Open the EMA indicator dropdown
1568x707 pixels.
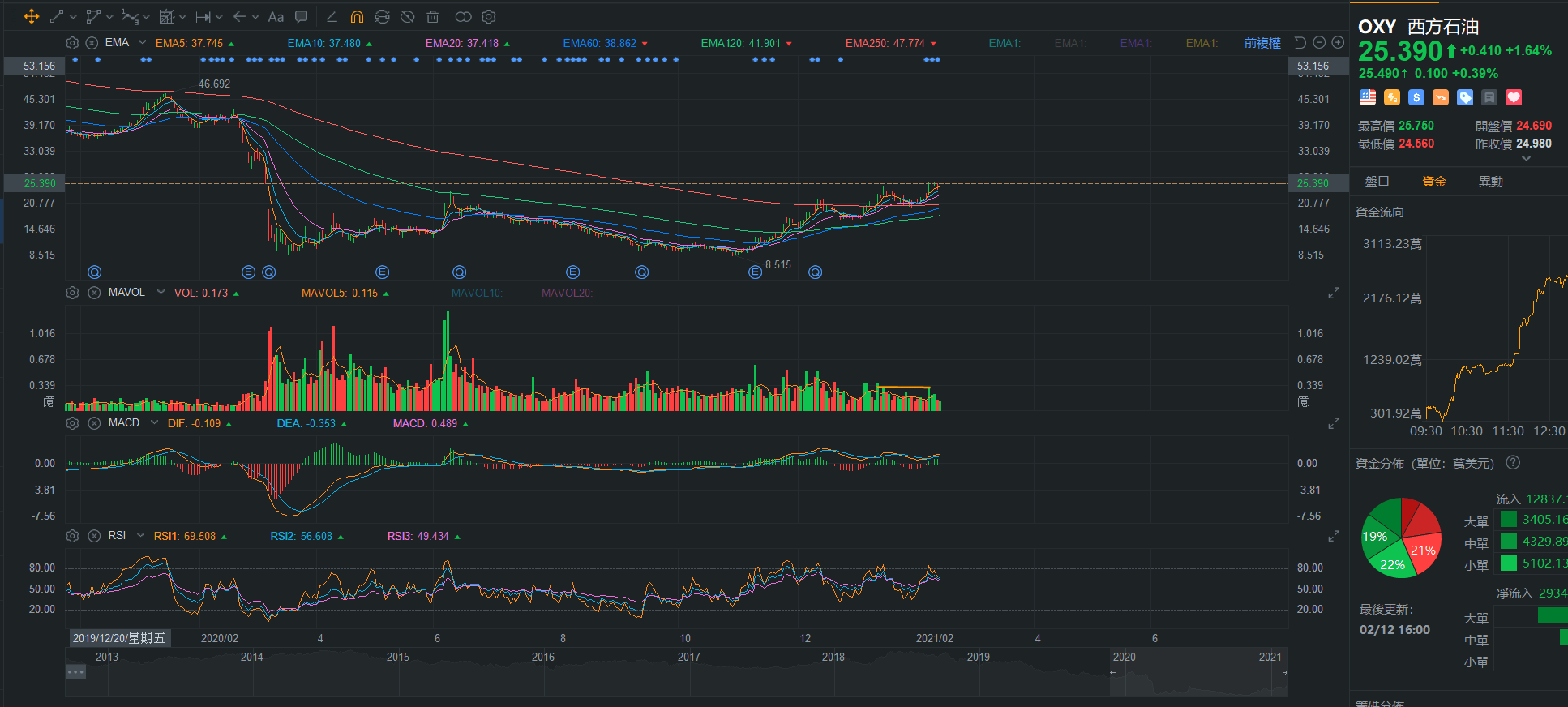[143, 42]
